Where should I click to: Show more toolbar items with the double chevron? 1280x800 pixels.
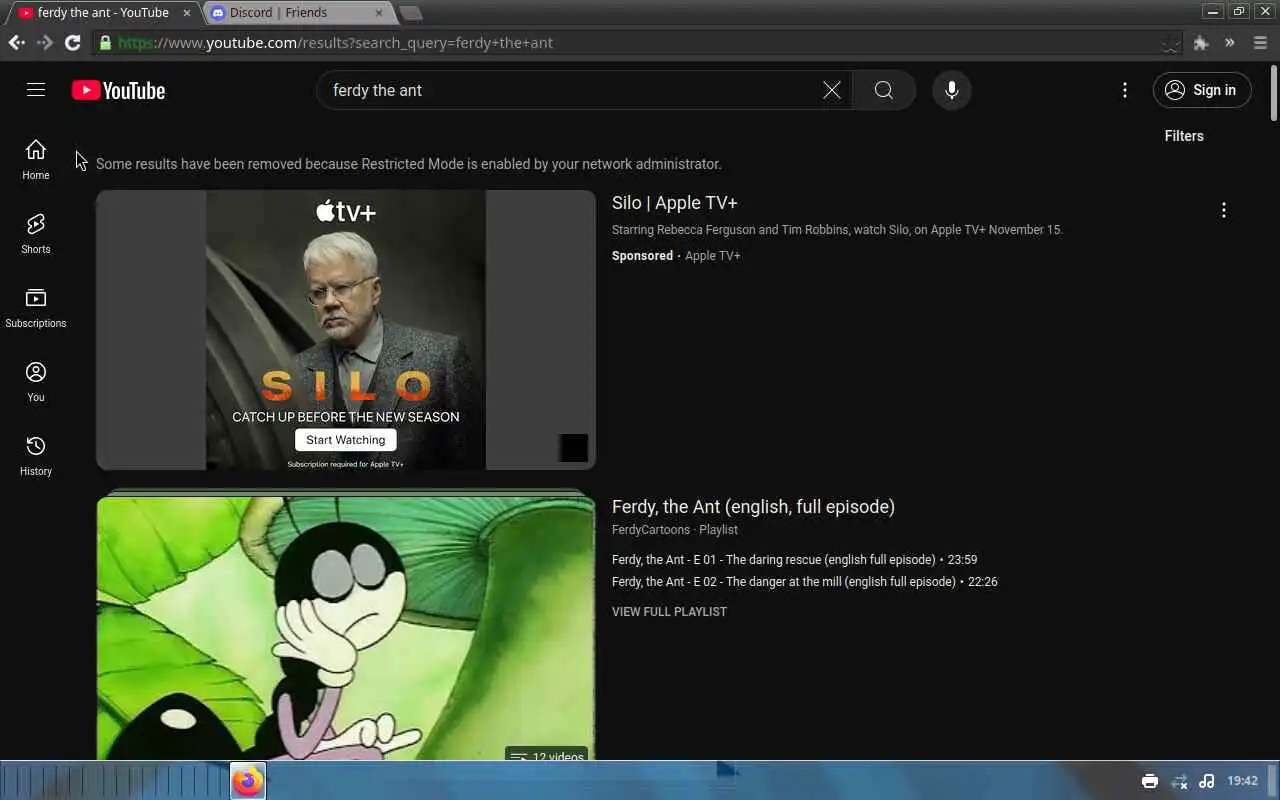(x=1230, y=42)
